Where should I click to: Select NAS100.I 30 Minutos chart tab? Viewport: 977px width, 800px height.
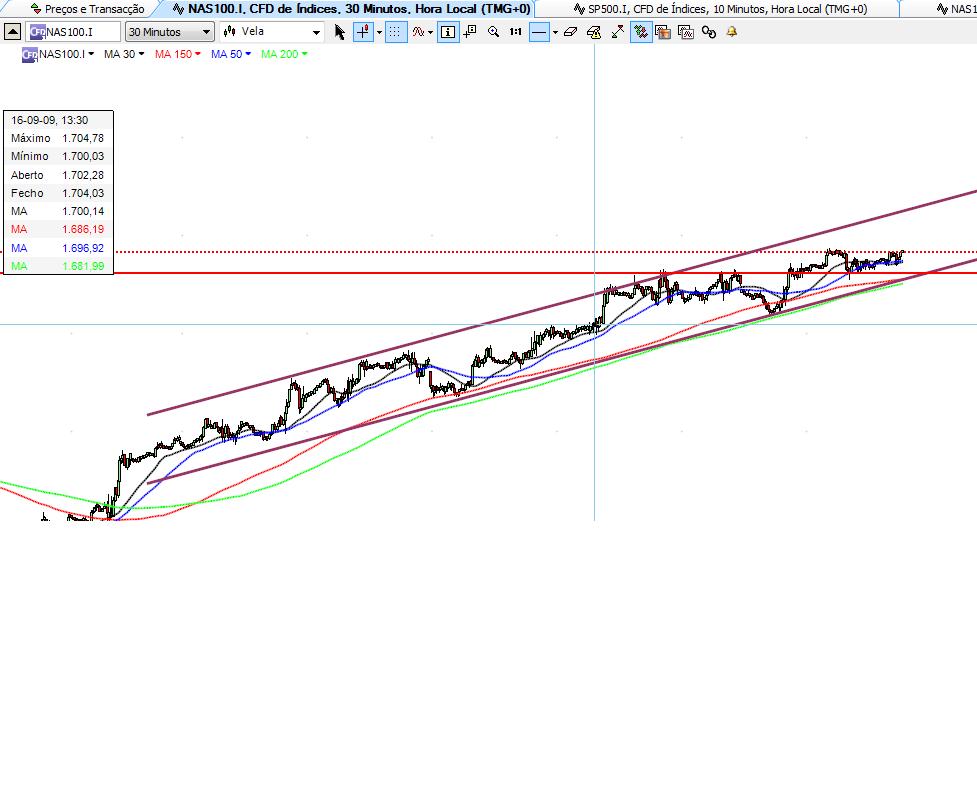point(352,9)
